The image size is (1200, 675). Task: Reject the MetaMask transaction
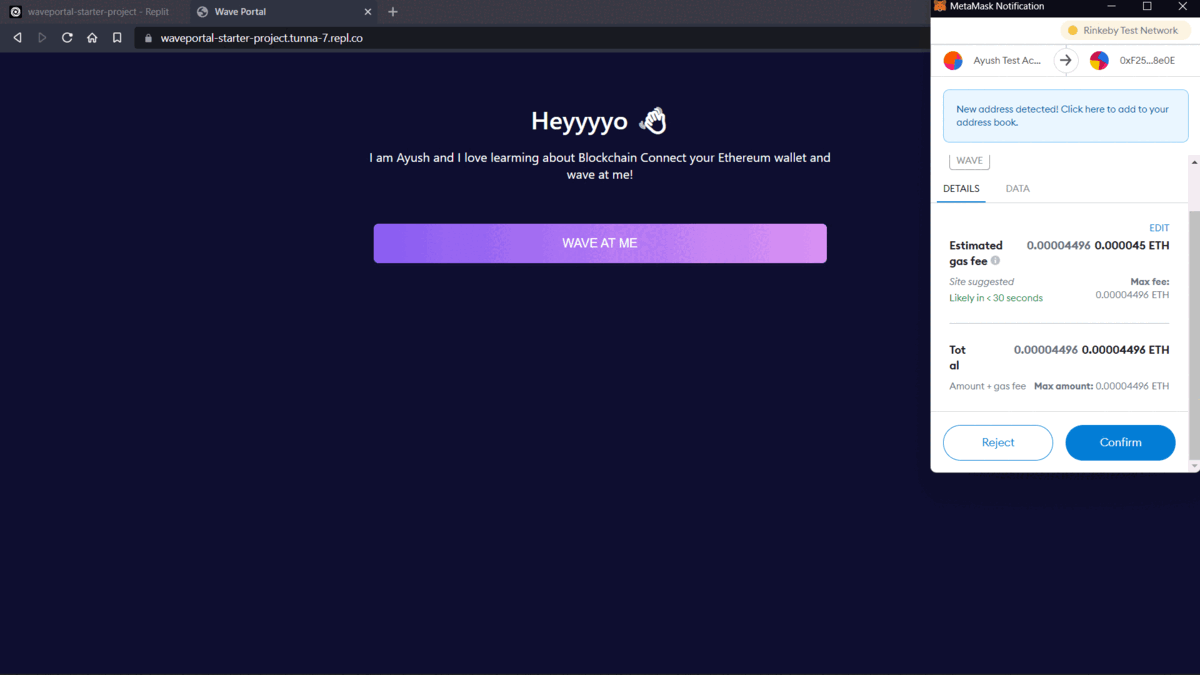click(x=997, y=442)
